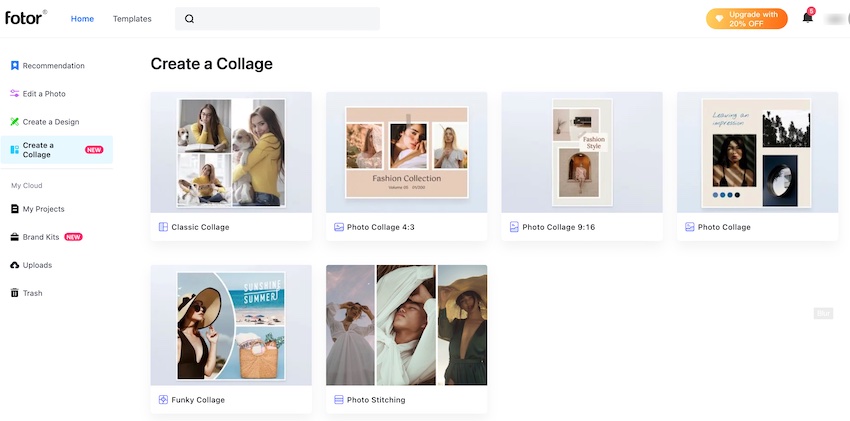Click the Brand Kits briefcase icon

tap(15, 237)
